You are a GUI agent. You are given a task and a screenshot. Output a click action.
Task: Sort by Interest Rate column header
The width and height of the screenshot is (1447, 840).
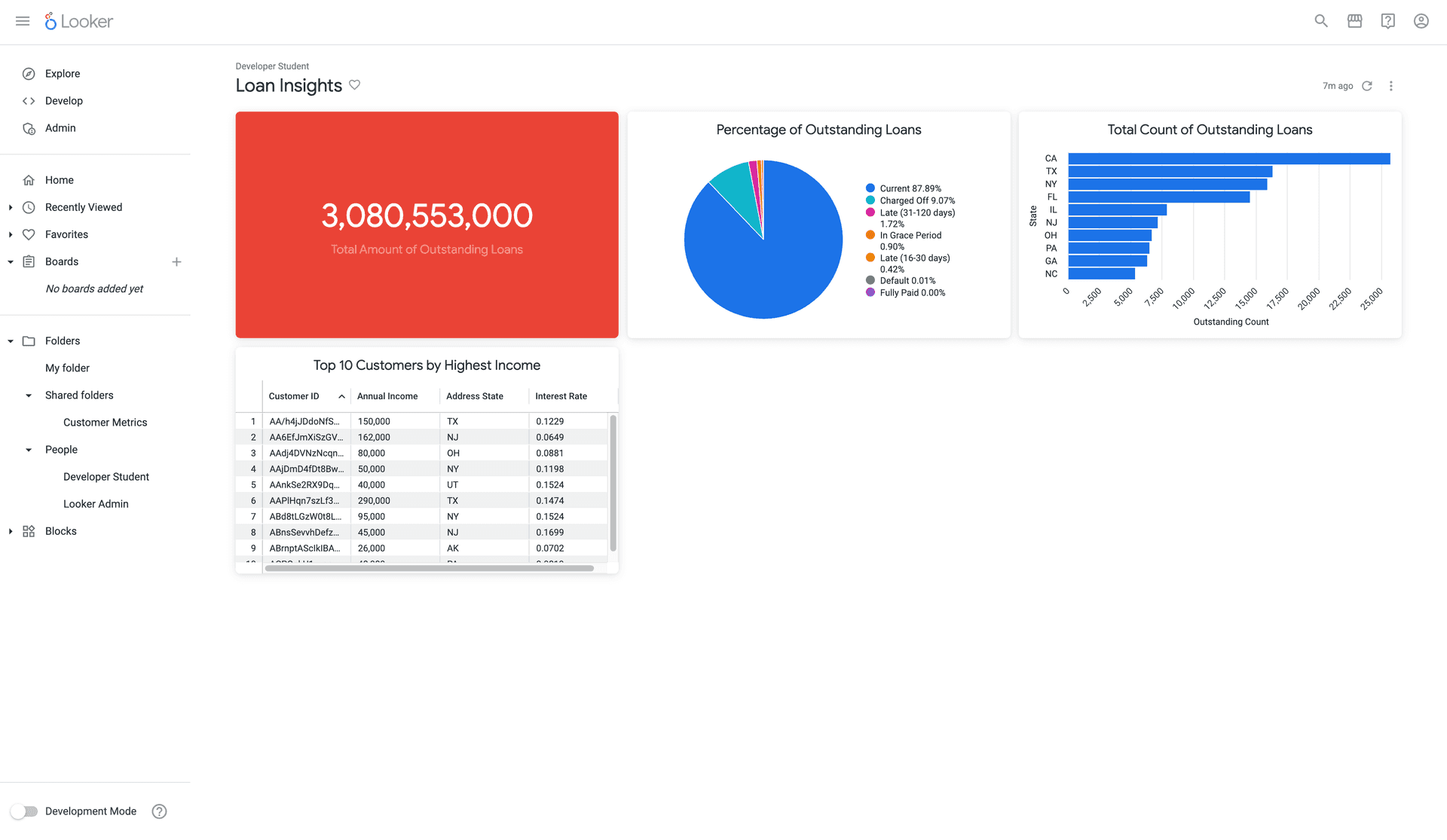click(x=561, y=396)
